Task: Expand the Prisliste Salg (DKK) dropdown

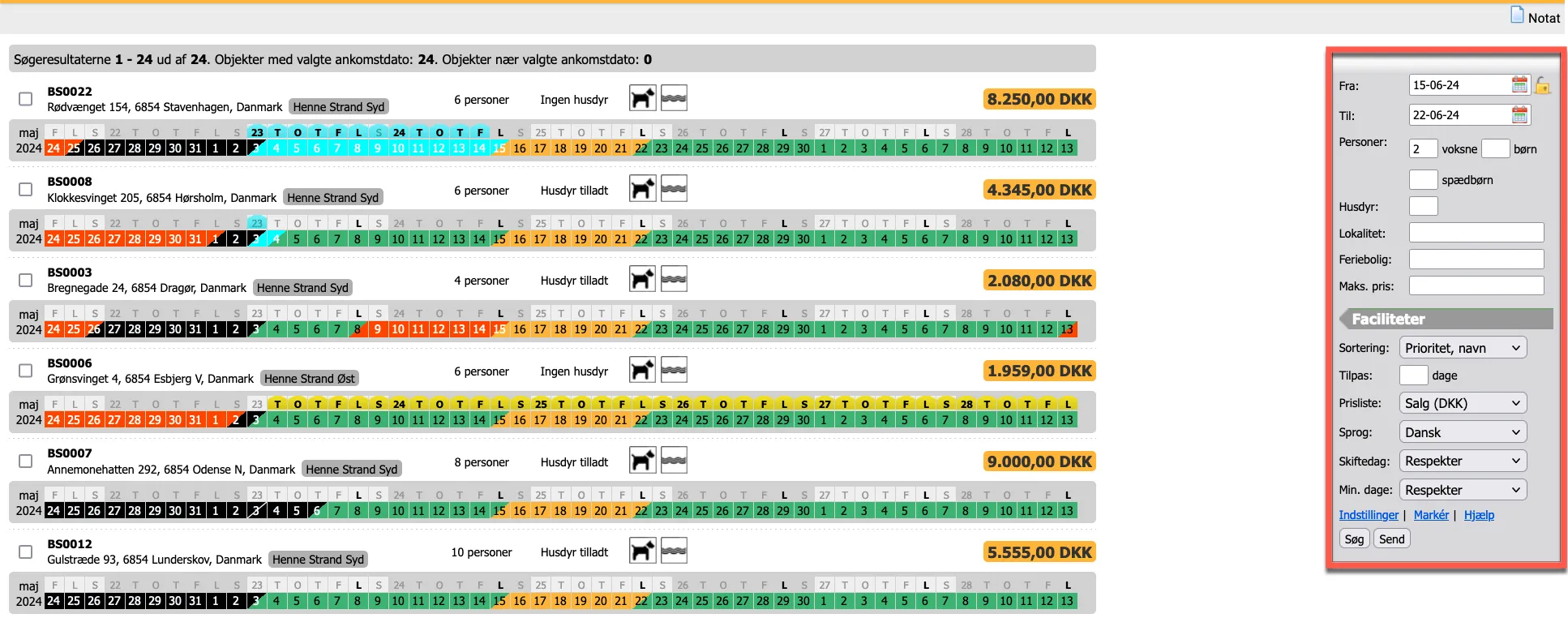Action: coord(1463,403)
